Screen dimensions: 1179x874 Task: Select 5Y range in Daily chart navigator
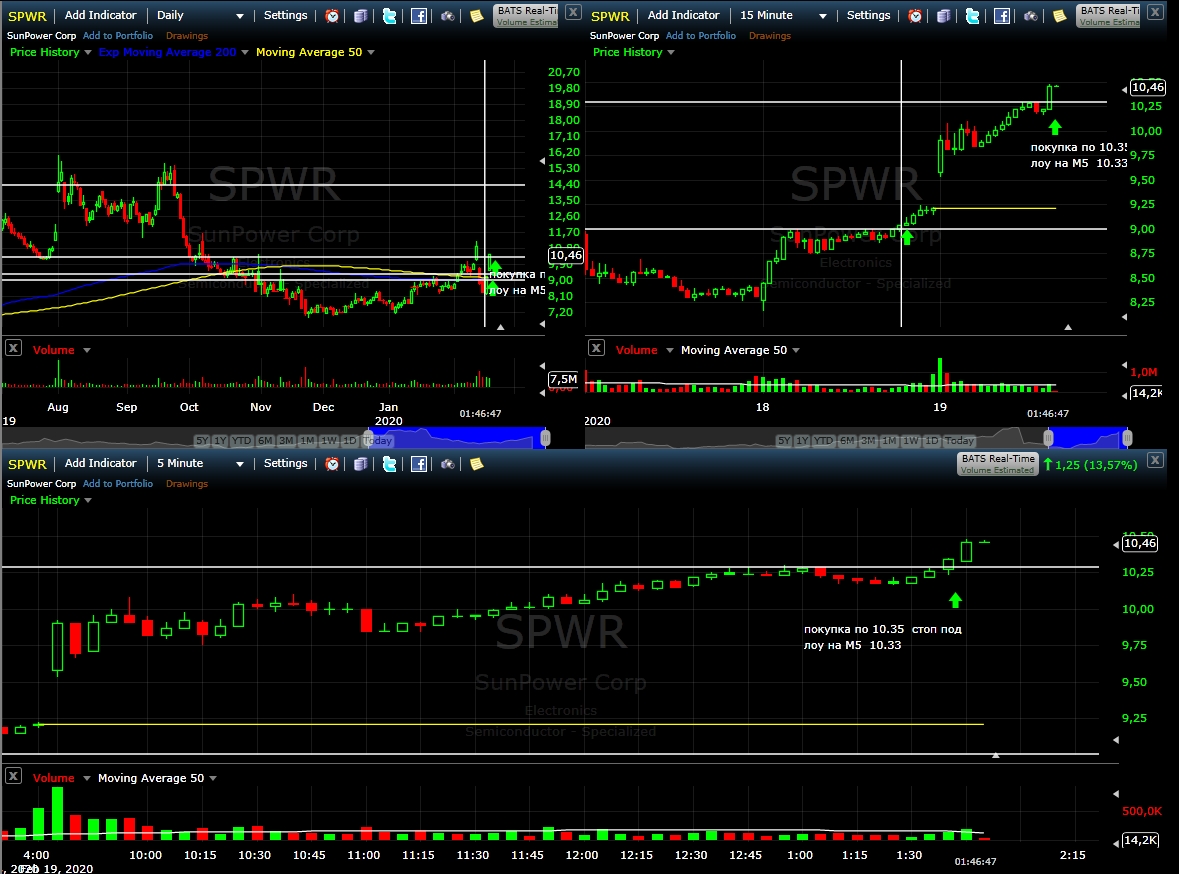[202, 441]
